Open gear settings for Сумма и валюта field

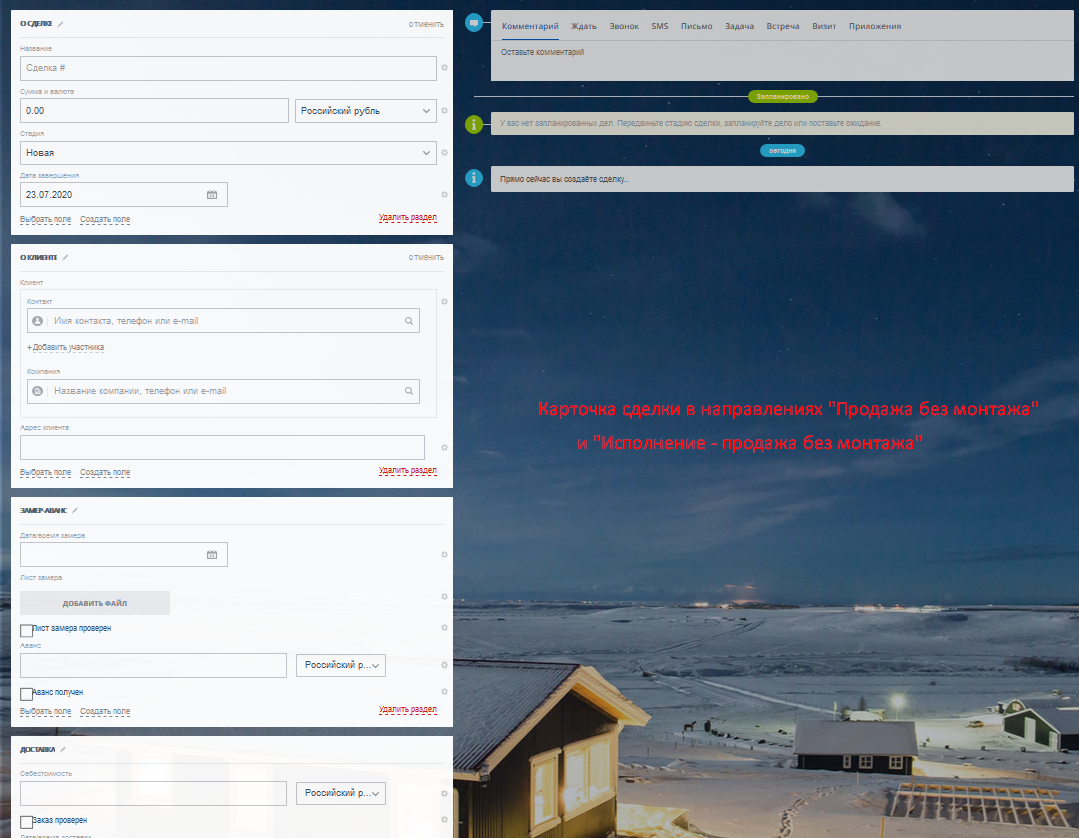[445, 111]
